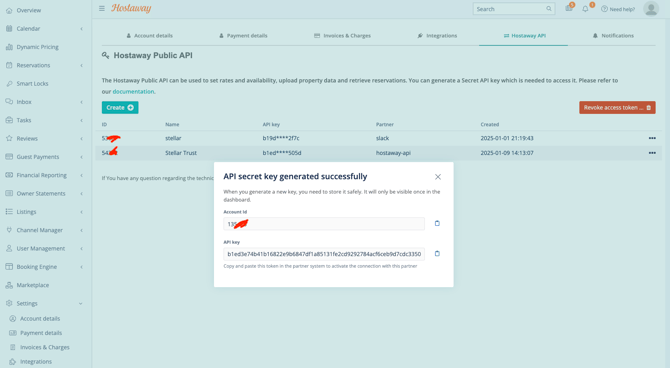
Task: Select the Hostaway API tab
Action: click(x=524, y=35)
